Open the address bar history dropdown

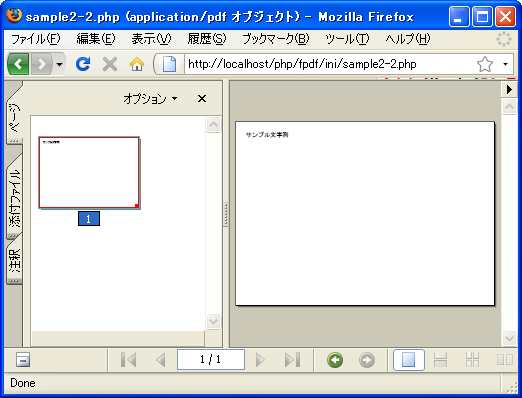(x=505, y=64)
